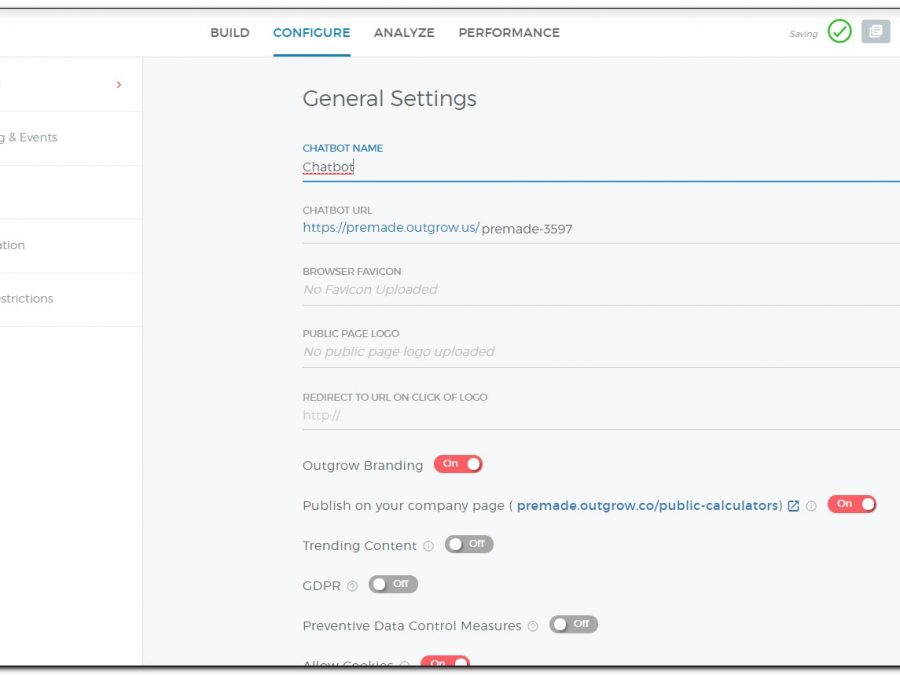Switch to the BUILD tab
Image resolution: width=900 pixels, height=675 pixels.
coord(230,33)
